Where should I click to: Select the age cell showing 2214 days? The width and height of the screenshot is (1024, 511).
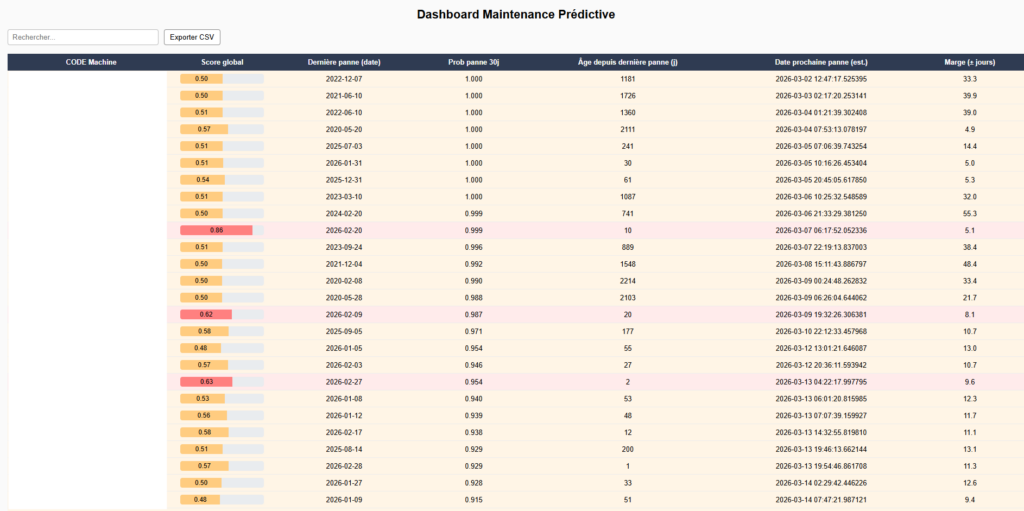[628, 281]
